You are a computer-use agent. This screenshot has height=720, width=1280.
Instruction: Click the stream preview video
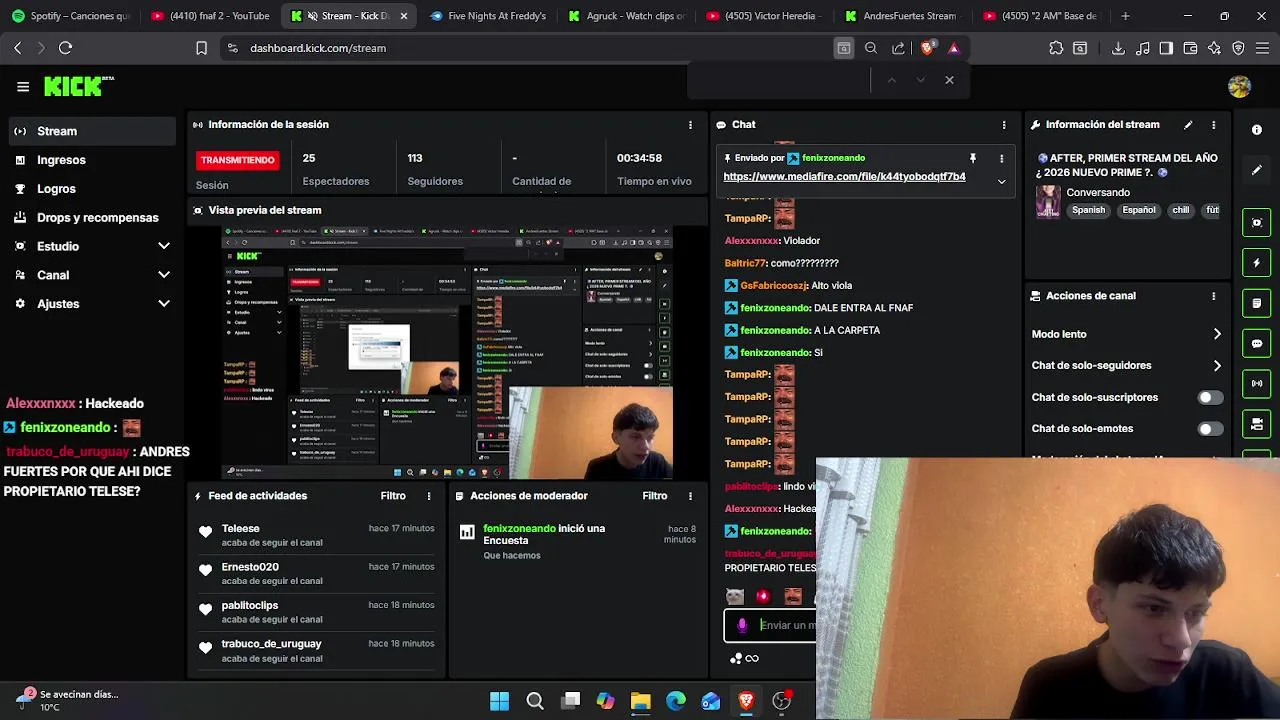tap(447, 353)
